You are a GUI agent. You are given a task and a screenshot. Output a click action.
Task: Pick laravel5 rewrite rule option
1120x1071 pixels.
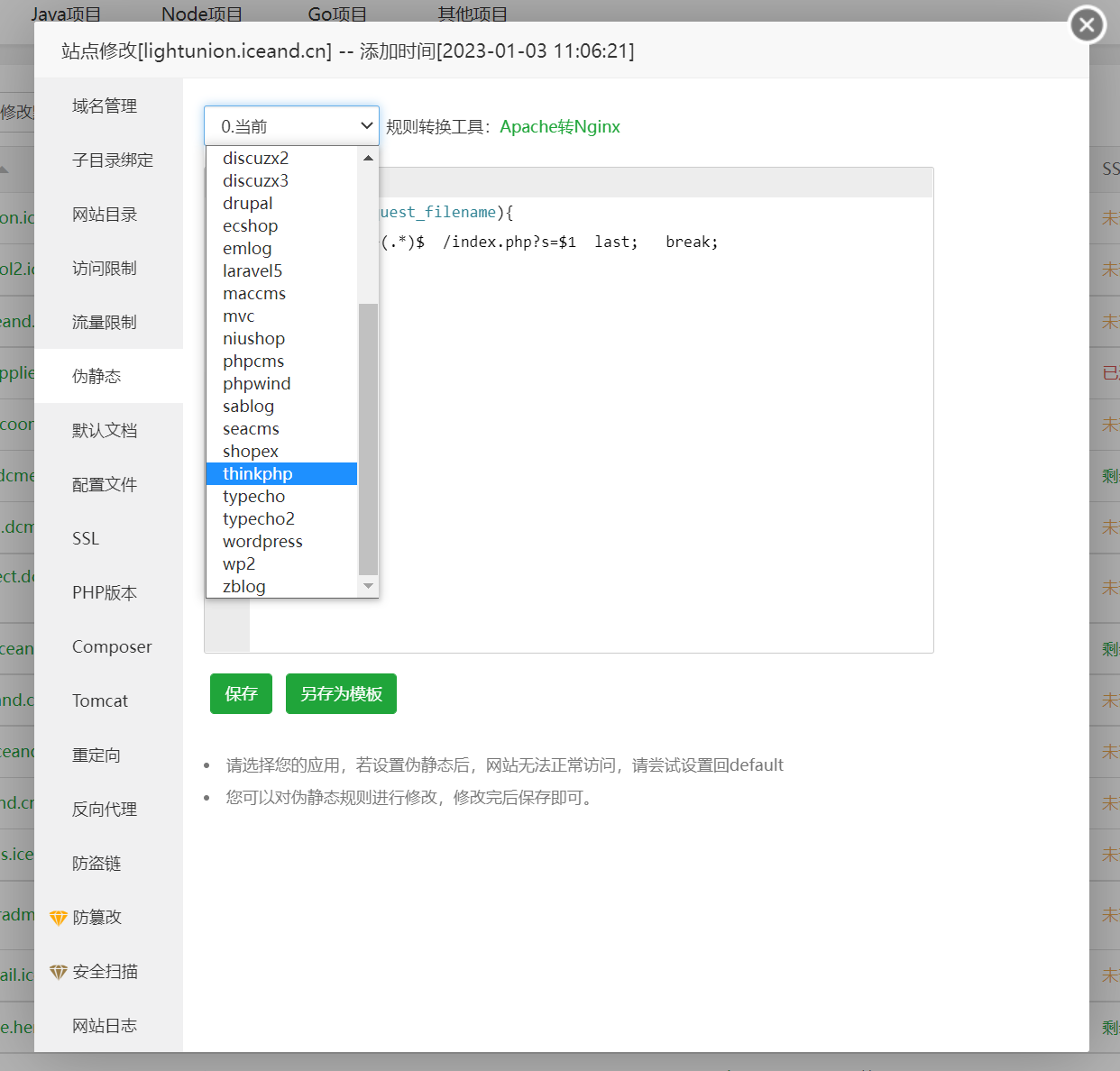(x=252, y=271)
